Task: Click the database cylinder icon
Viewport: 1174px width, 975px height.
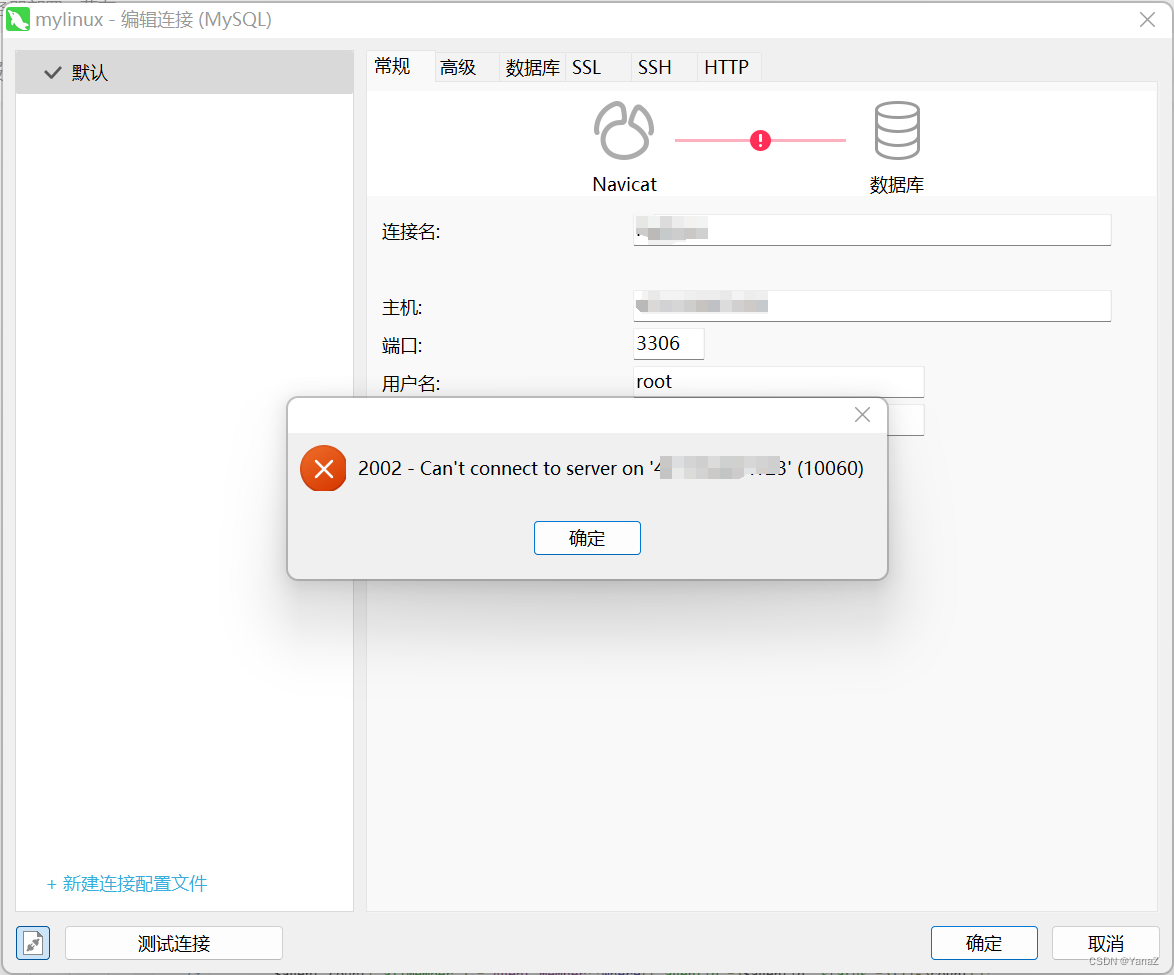Action: (x=897, y=130)
